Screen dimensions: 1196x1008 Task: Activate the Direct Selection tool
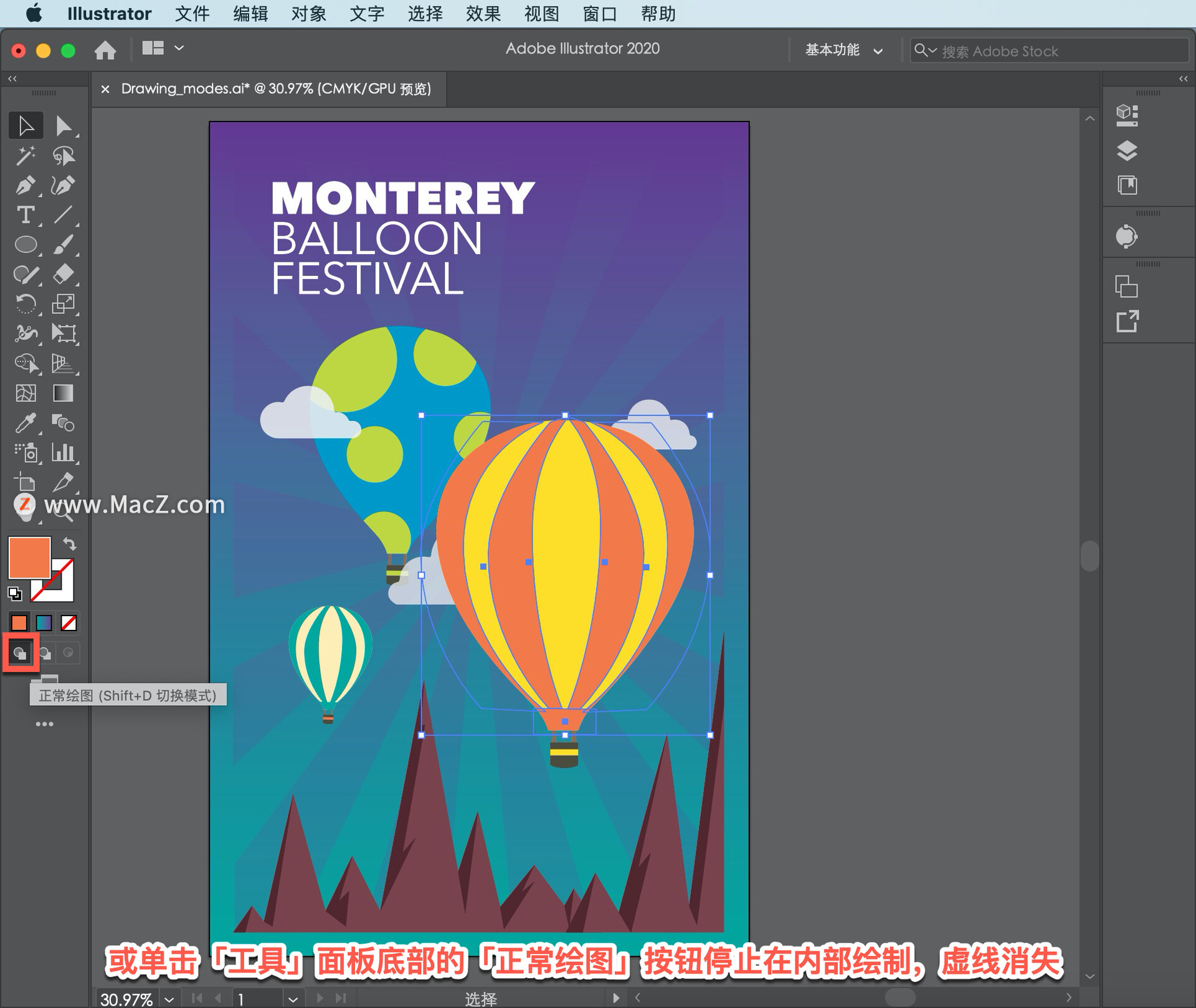coord(63,126)
